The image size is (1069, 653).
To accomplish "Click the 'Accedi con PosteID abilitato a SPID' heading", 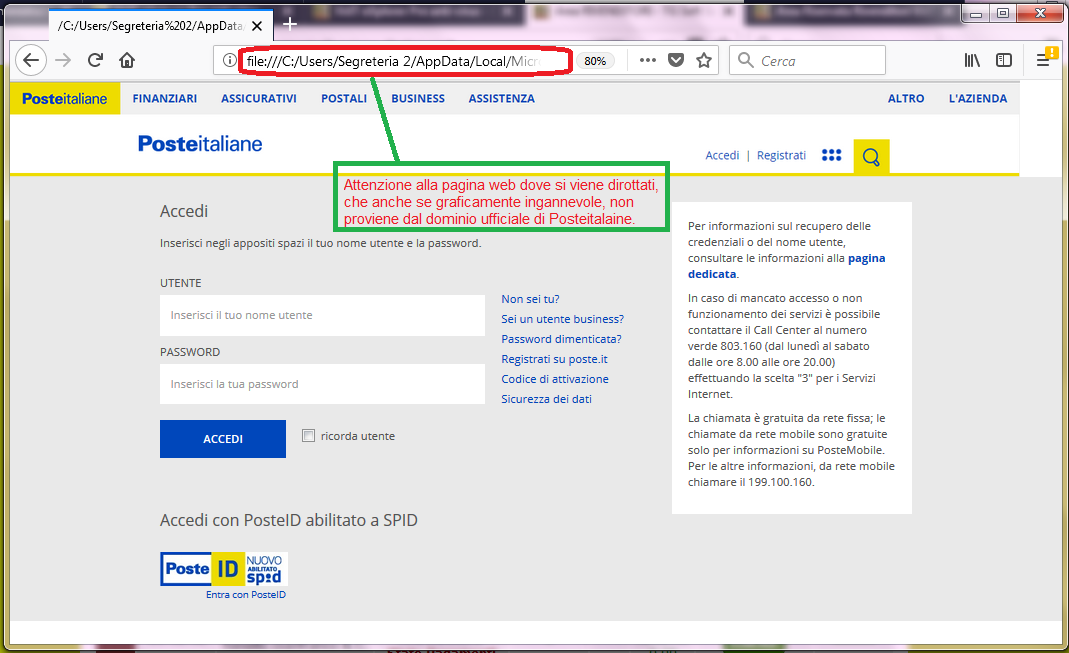I will 289,520.
